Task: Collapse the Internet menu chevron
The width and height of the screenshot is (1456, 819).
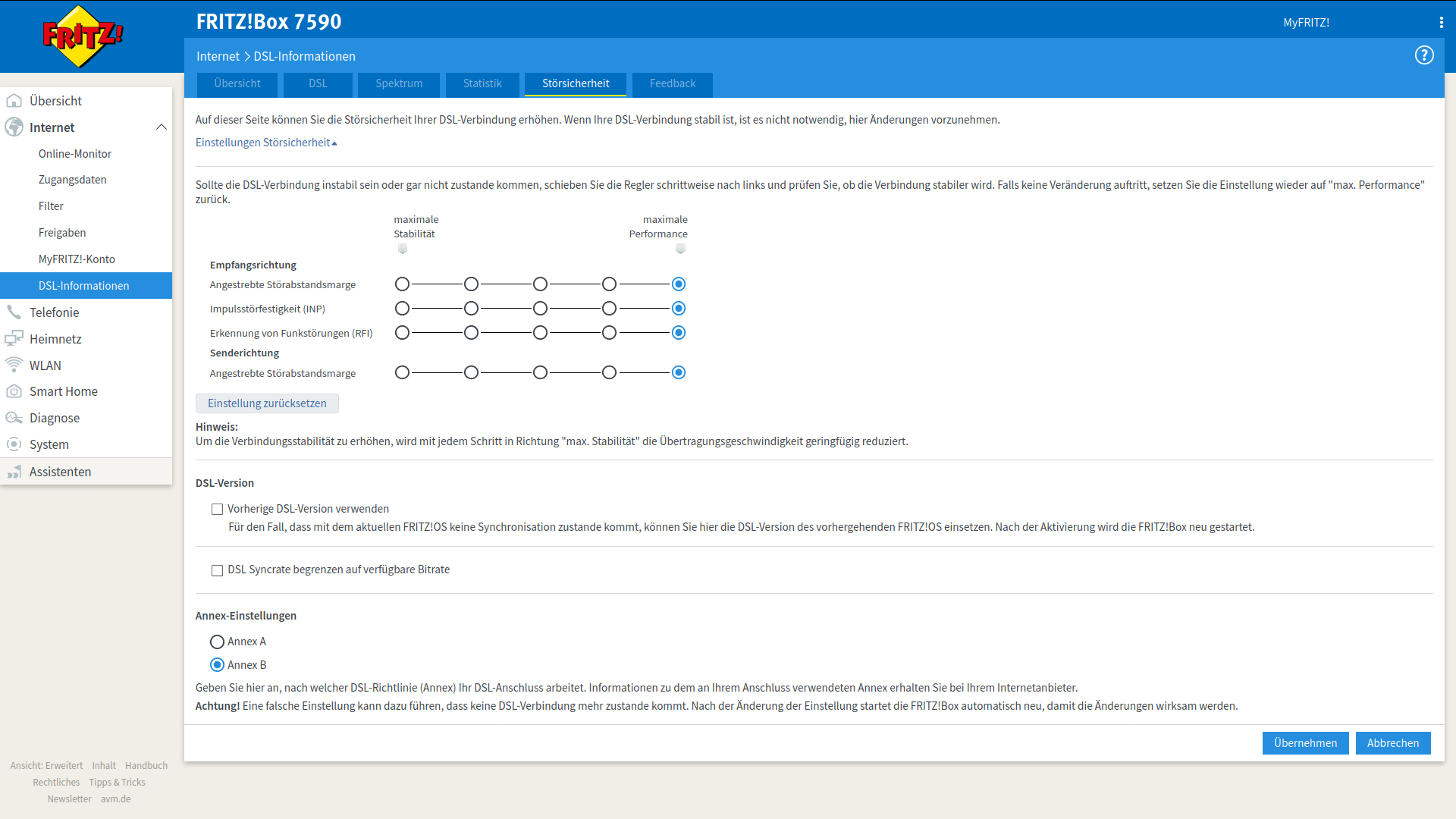Action: coord(161,127)
